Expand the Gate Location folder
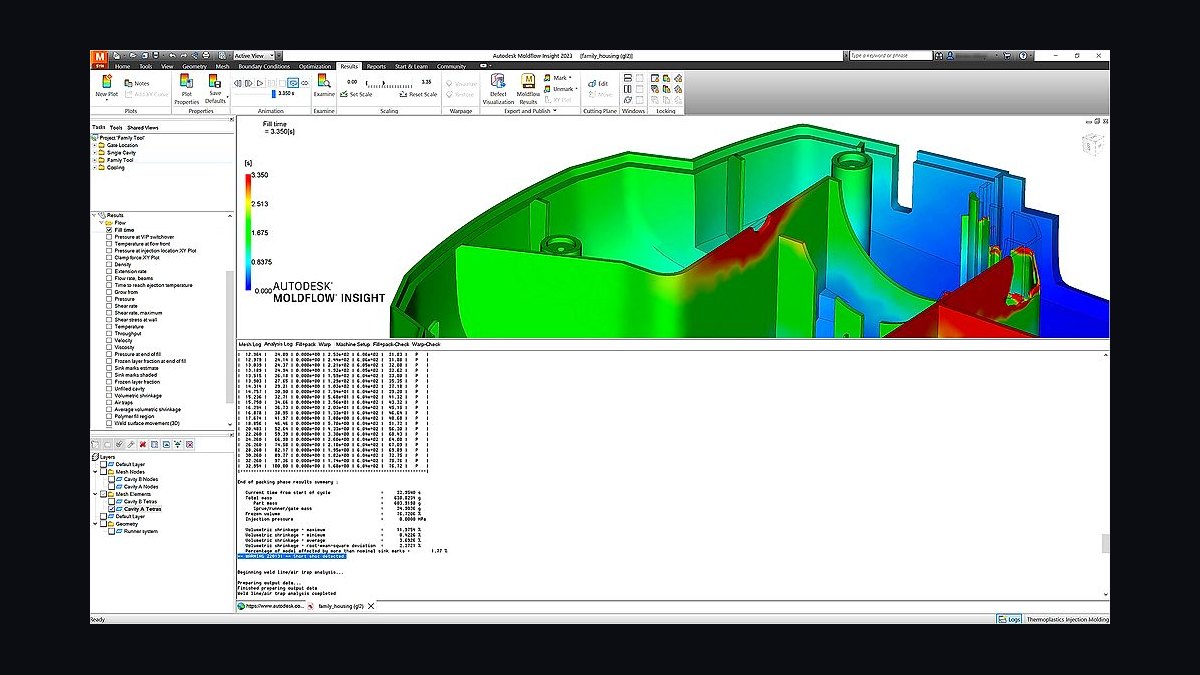This screenshot has height=675, width=1200. pyautogui.click(x=95, y=145)
